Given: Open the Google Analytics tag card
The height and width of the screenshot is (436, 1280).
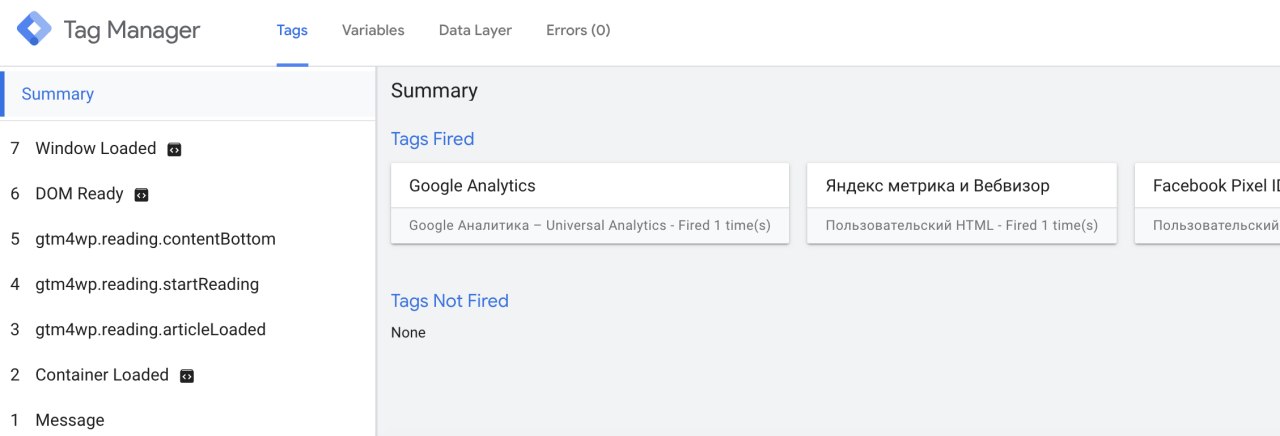Looking at the screenshot, I should 590,203.
